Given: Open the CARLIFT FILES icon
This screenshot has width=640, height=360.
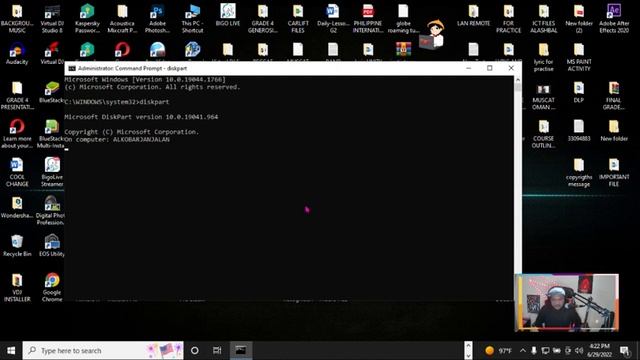Looking at the screenshot, I should [x=298, y=18].
